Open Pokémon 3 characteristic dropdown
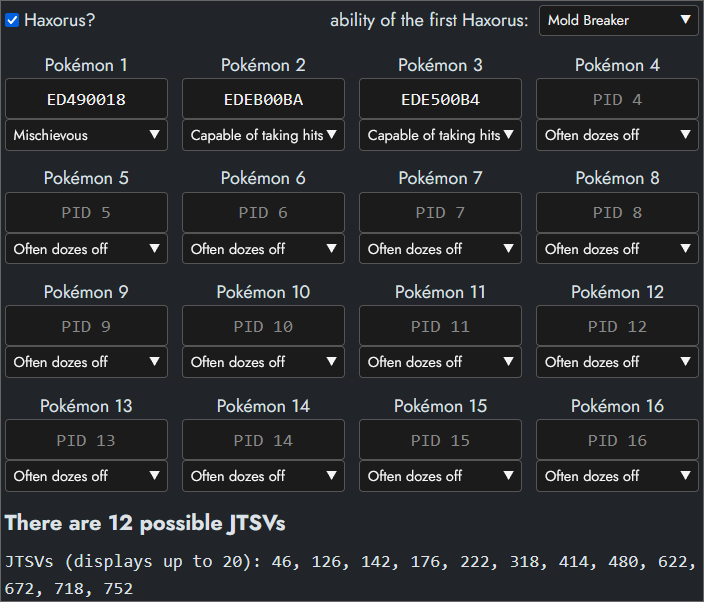This screenshot has height=602, width=704. pyautogui.click(x=440, y=135)
